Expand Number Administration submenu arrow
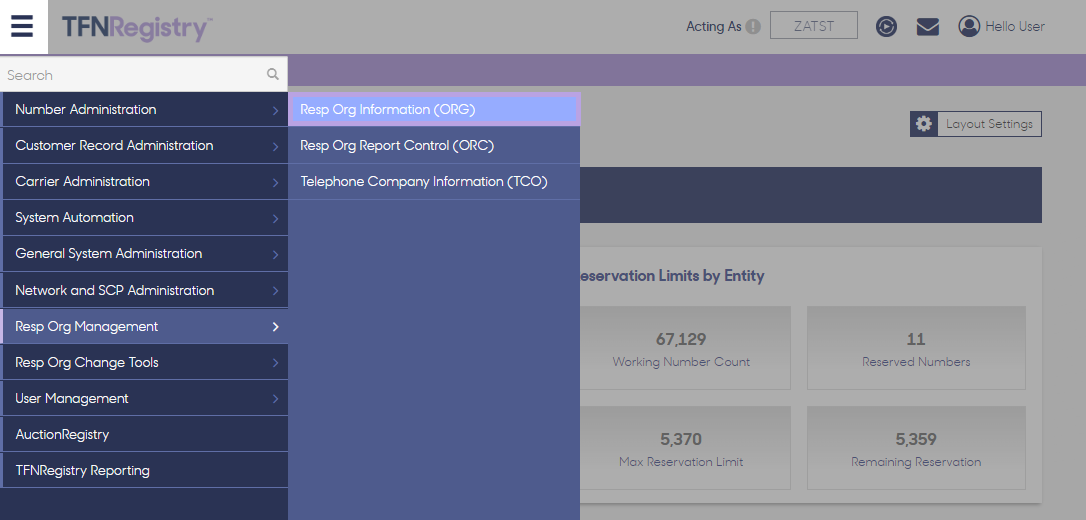 pos(275,110)
